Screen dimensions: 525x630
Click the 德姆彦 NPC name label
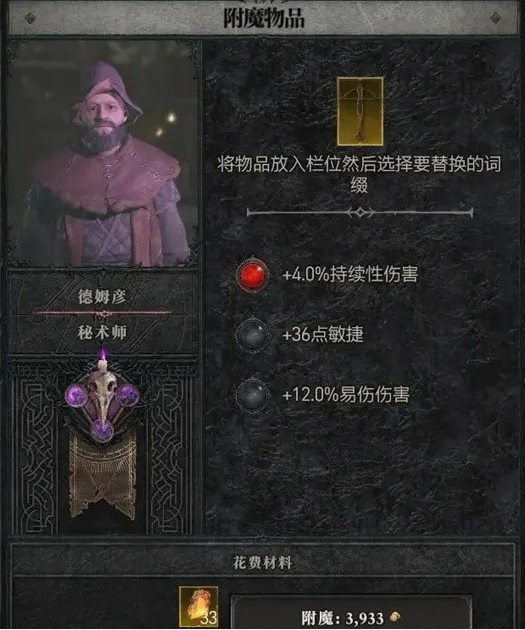coord(102,297)
